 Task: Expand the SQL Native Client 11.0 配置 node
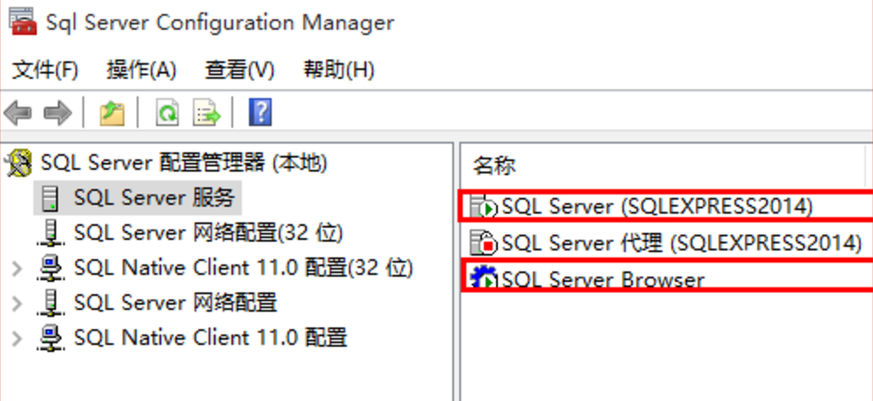click(x=17, y=338)
